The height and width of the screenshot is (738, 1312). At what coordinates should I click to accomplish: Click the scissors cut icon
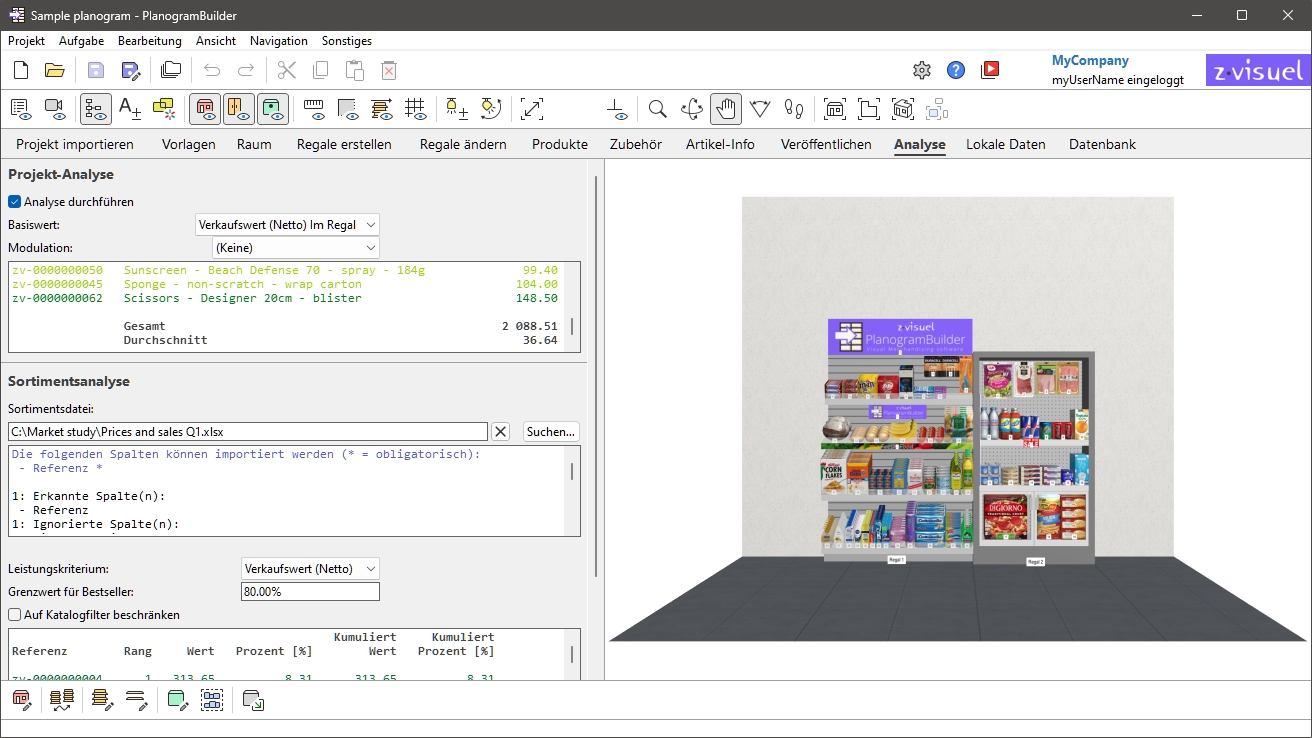pyautogui.click(x=287, y=70)
